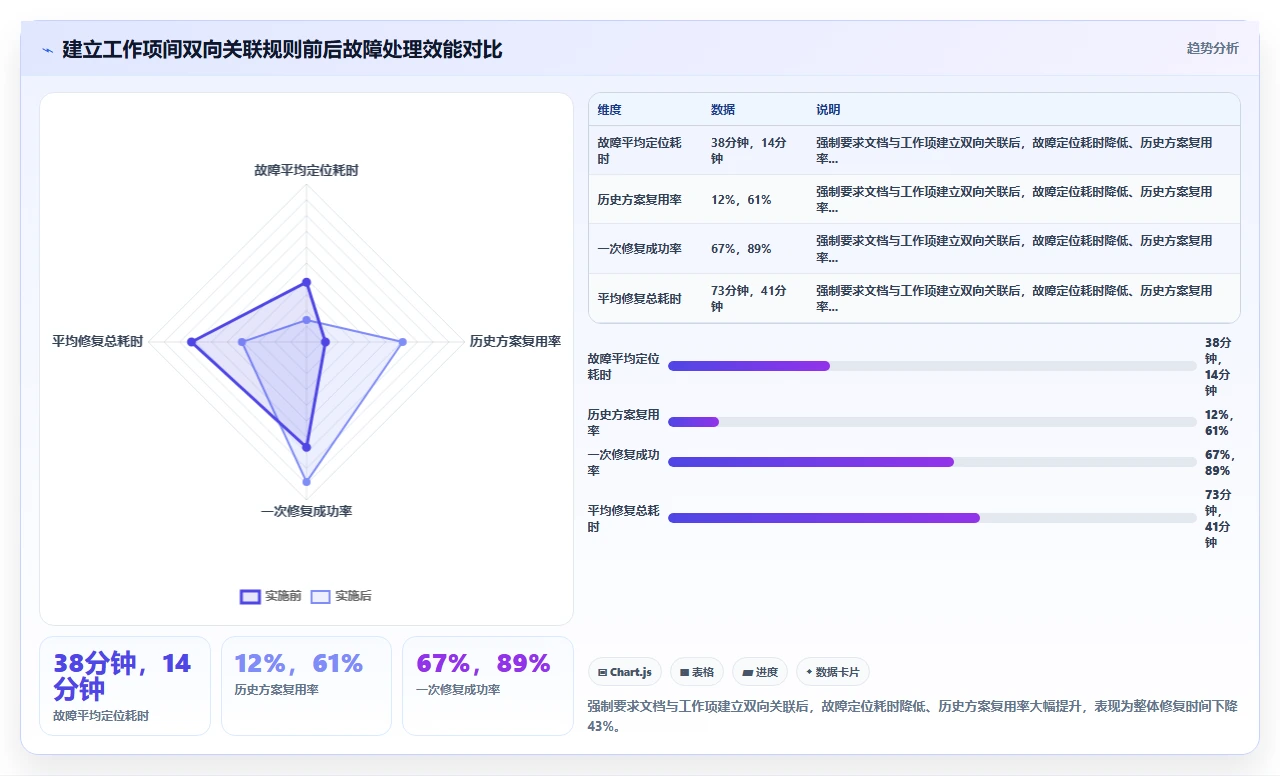Screen dimensions: 1280x776
Task: Click the 平均修复总耗时 progress bar
Action: click(932, 518)
